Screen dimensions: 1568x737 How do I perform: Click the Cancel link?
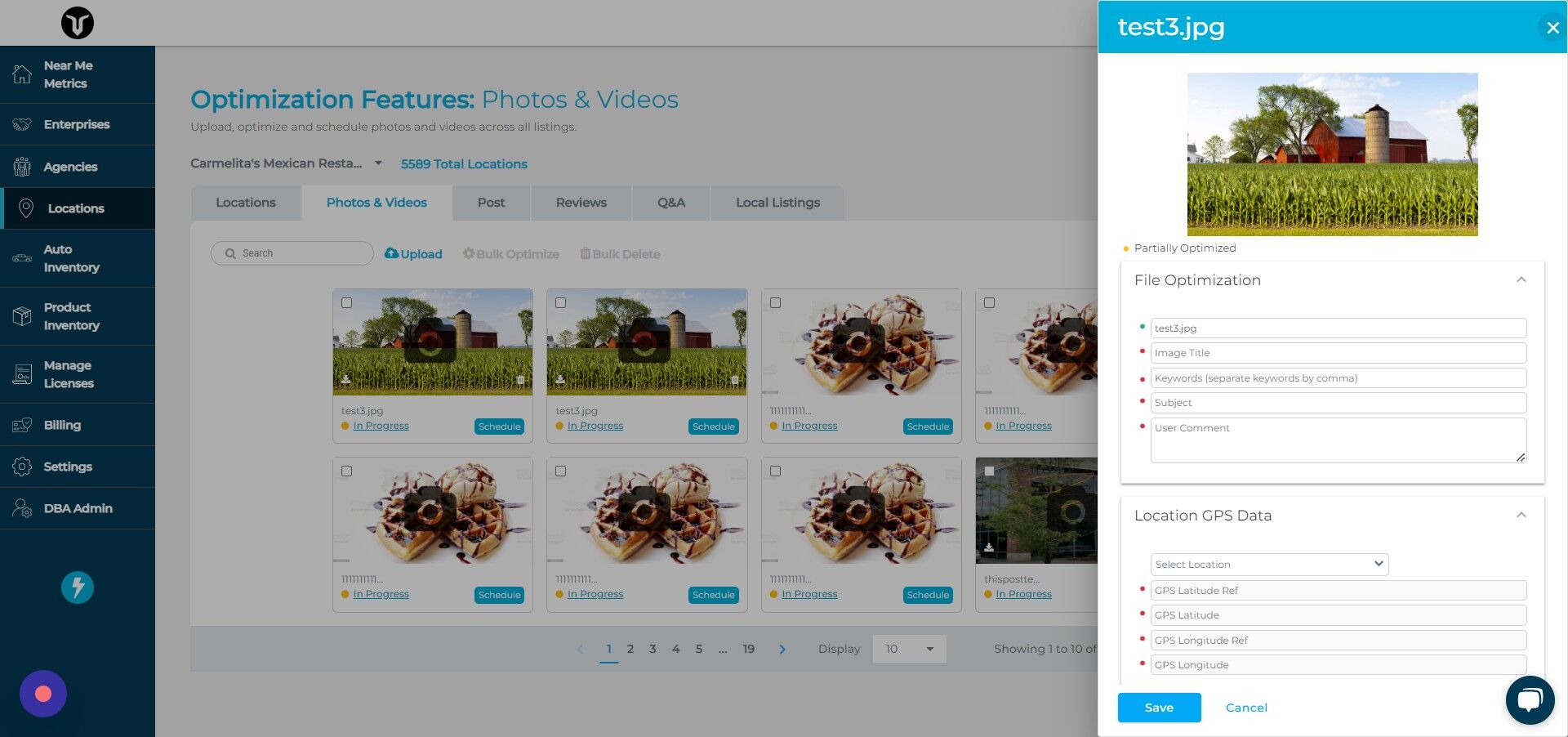[x=1246, y=708]
